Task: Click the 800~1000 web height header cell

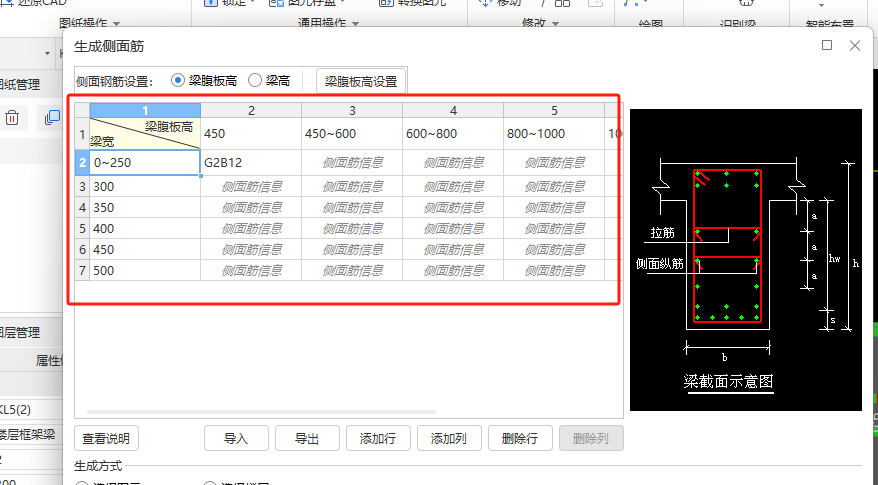Action: click(554, 133)
